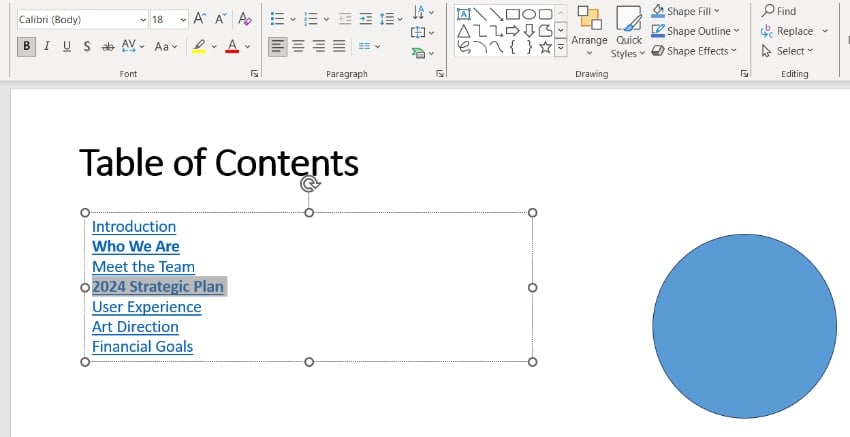This screenshot has width=850, height=437.
Task: Apply the yellow text highlight color
Action: tap(200, 46)
